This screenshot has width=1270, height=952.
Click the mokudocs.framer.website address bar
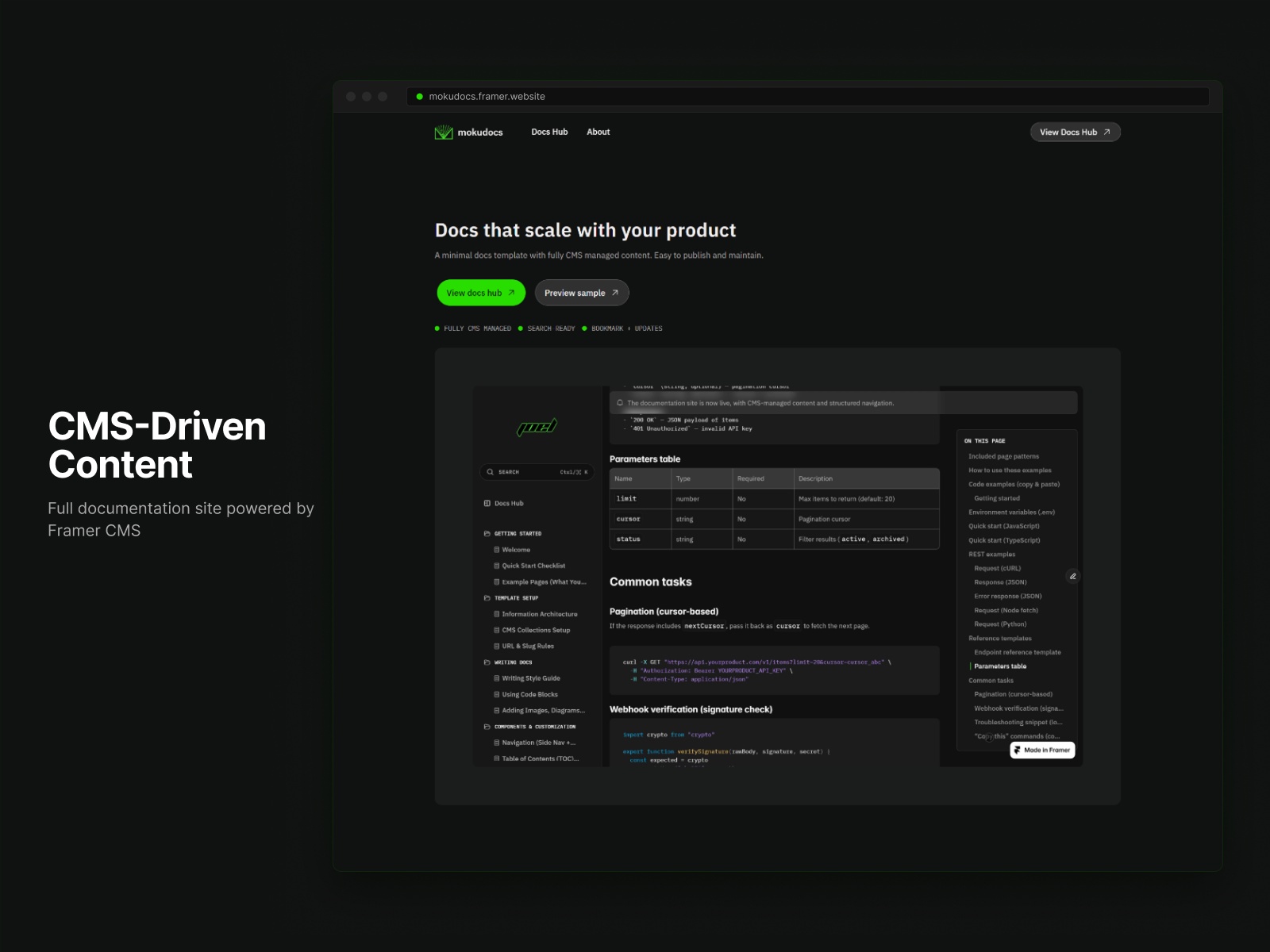click(x=808, y=97)
